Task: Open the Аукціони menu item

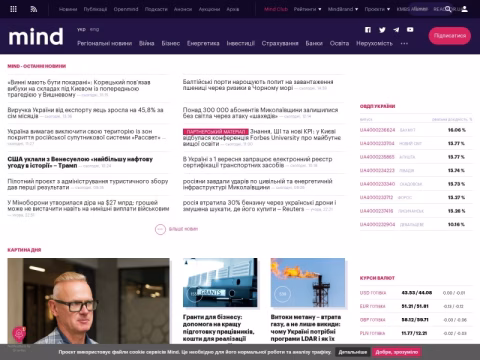Action: tap(209, 9)
